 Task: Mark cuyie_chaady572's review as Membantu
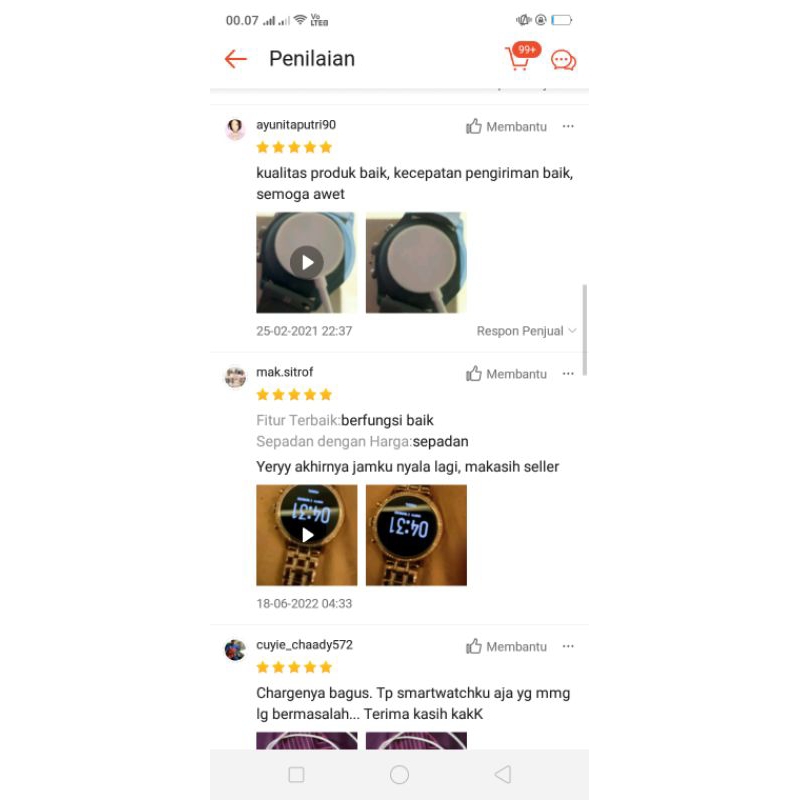(x=506, y=646)
